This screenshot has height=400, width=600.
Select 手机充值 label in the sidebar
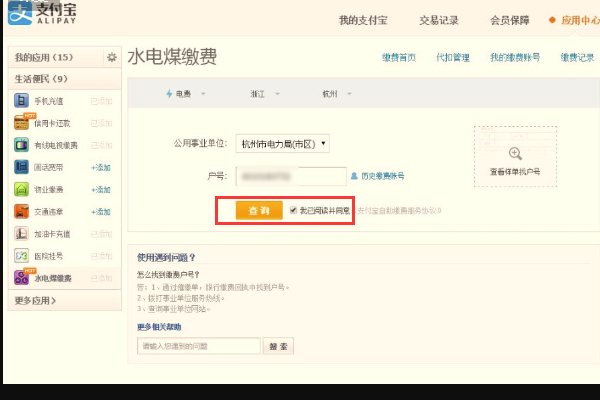coord(49,101)
